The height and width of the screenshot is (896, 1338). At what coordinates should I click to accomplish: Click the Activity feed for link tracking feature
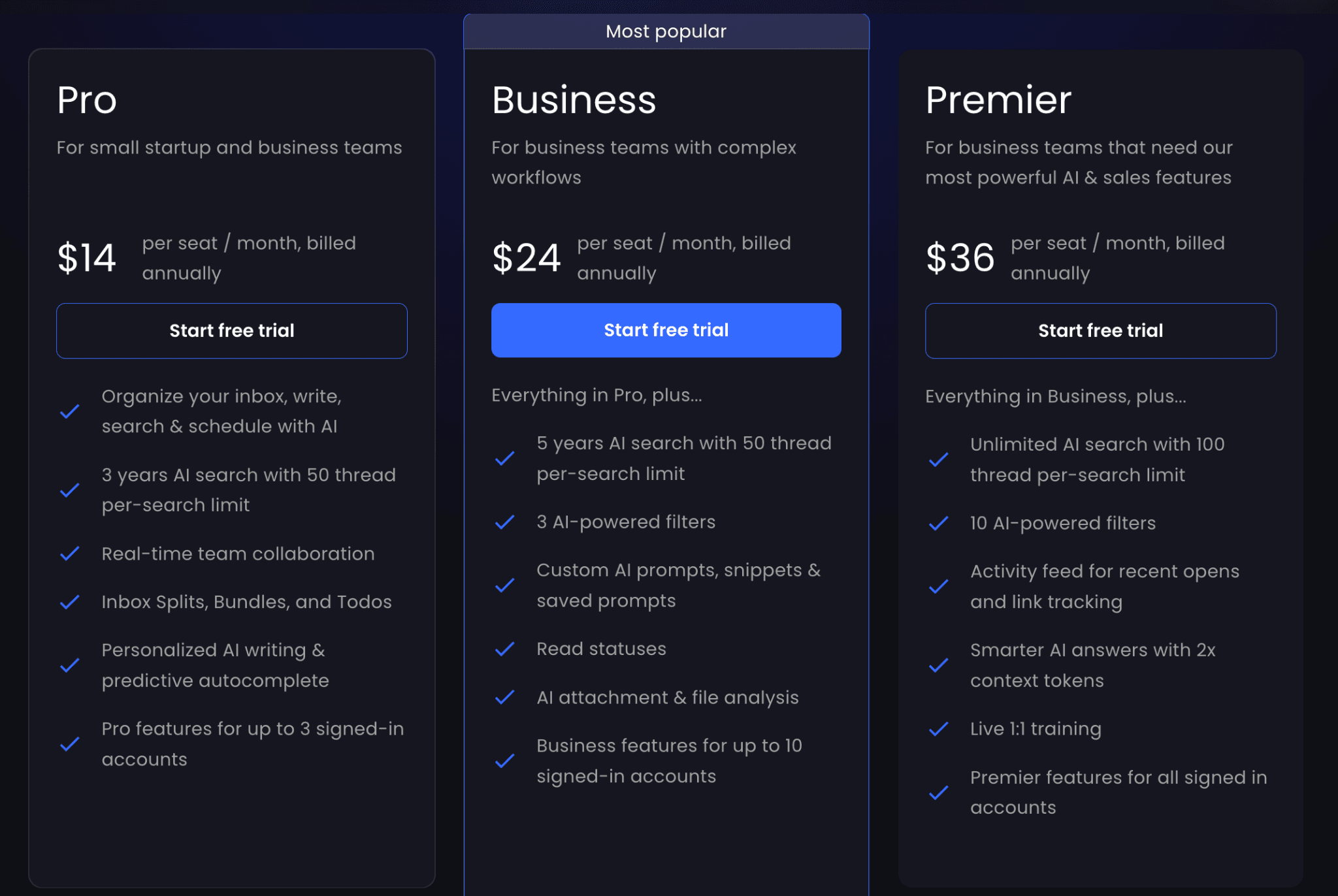coord(1104,586)
